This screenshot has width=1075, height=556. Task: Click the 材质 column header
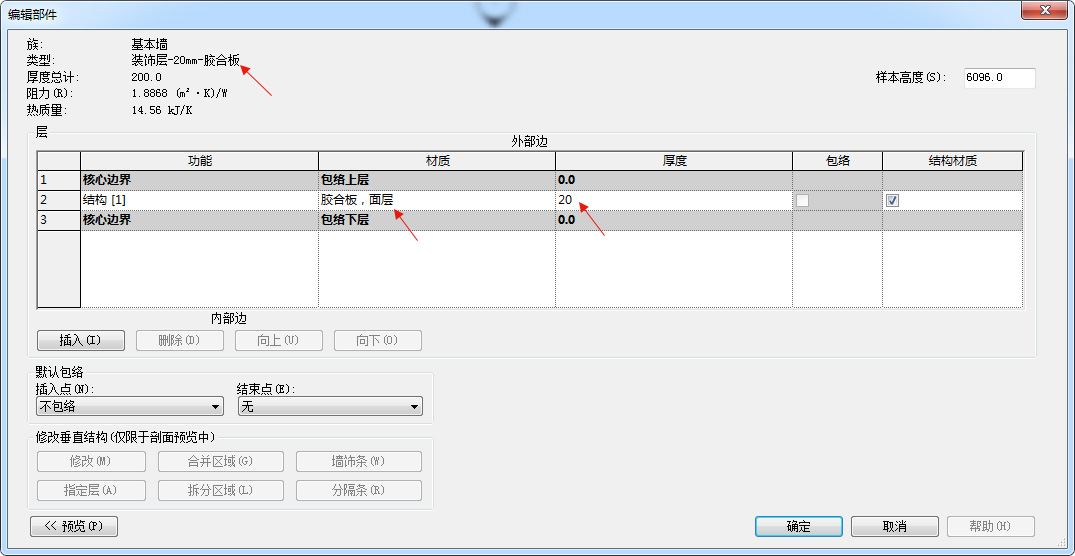click(x=436, y=161)
